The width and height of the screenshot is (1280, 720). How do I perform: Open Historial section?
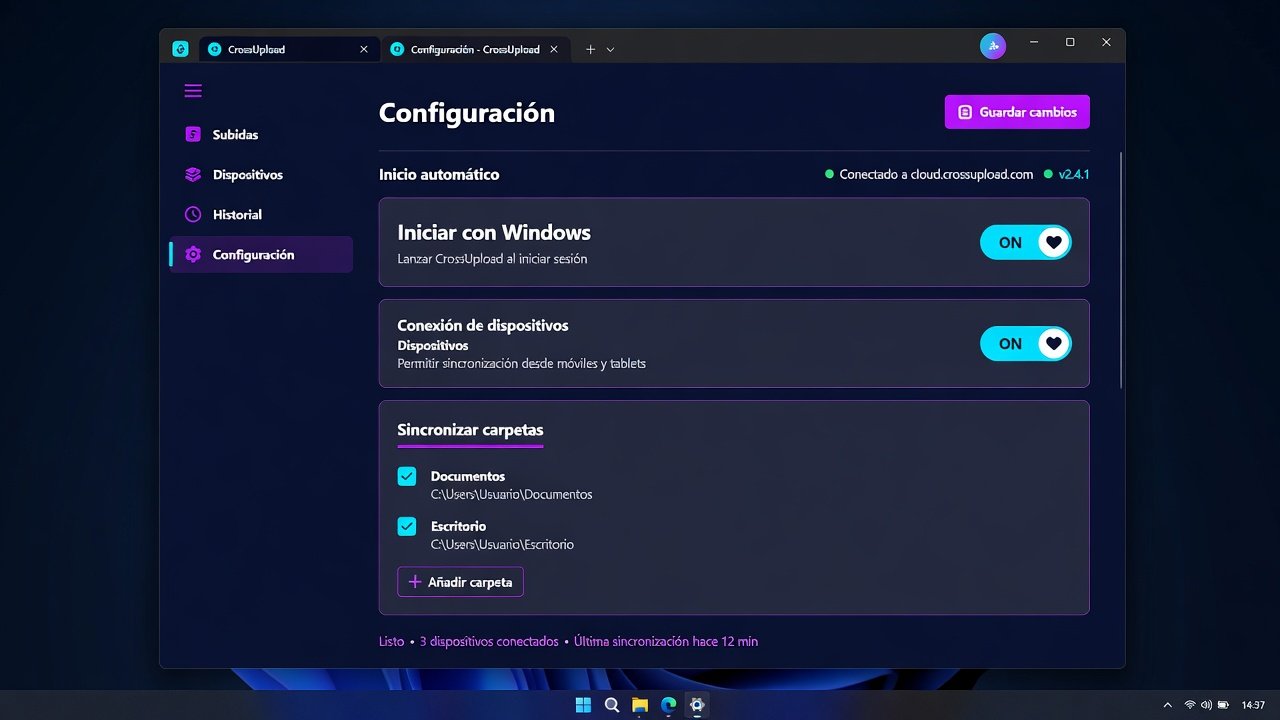point(261,214)
